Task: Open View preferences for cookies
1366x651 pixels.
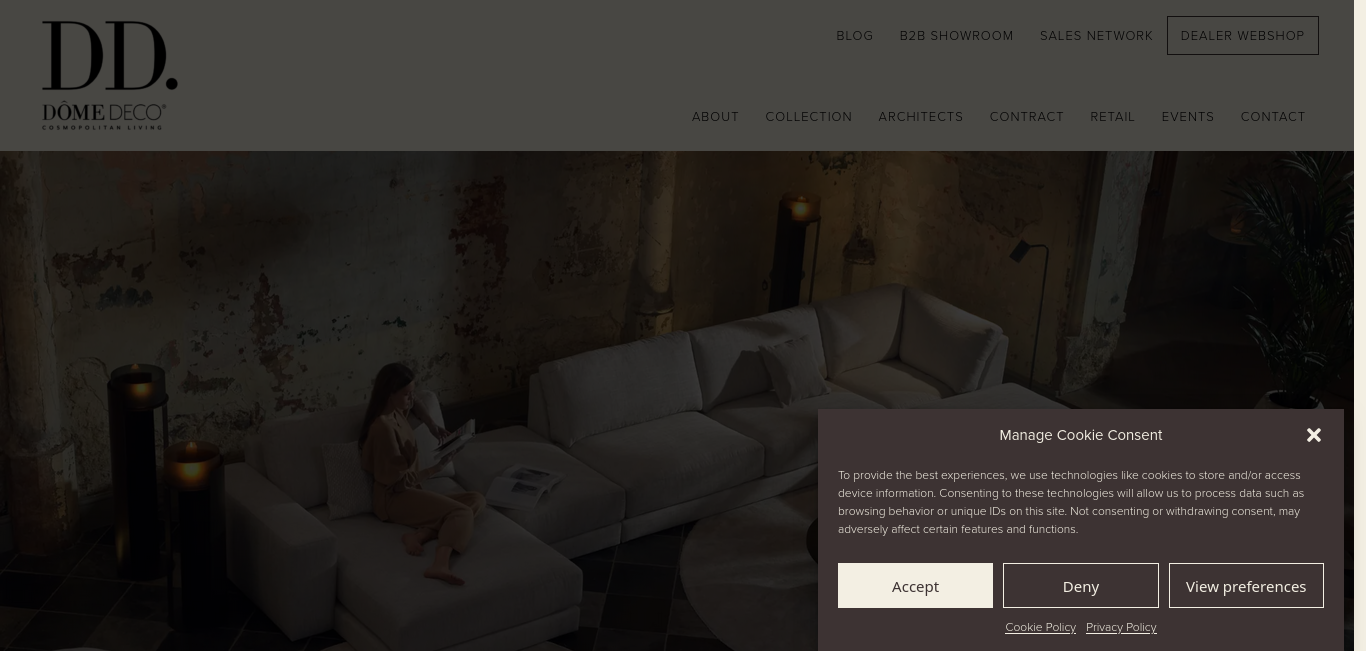Action: point(1246,586)
